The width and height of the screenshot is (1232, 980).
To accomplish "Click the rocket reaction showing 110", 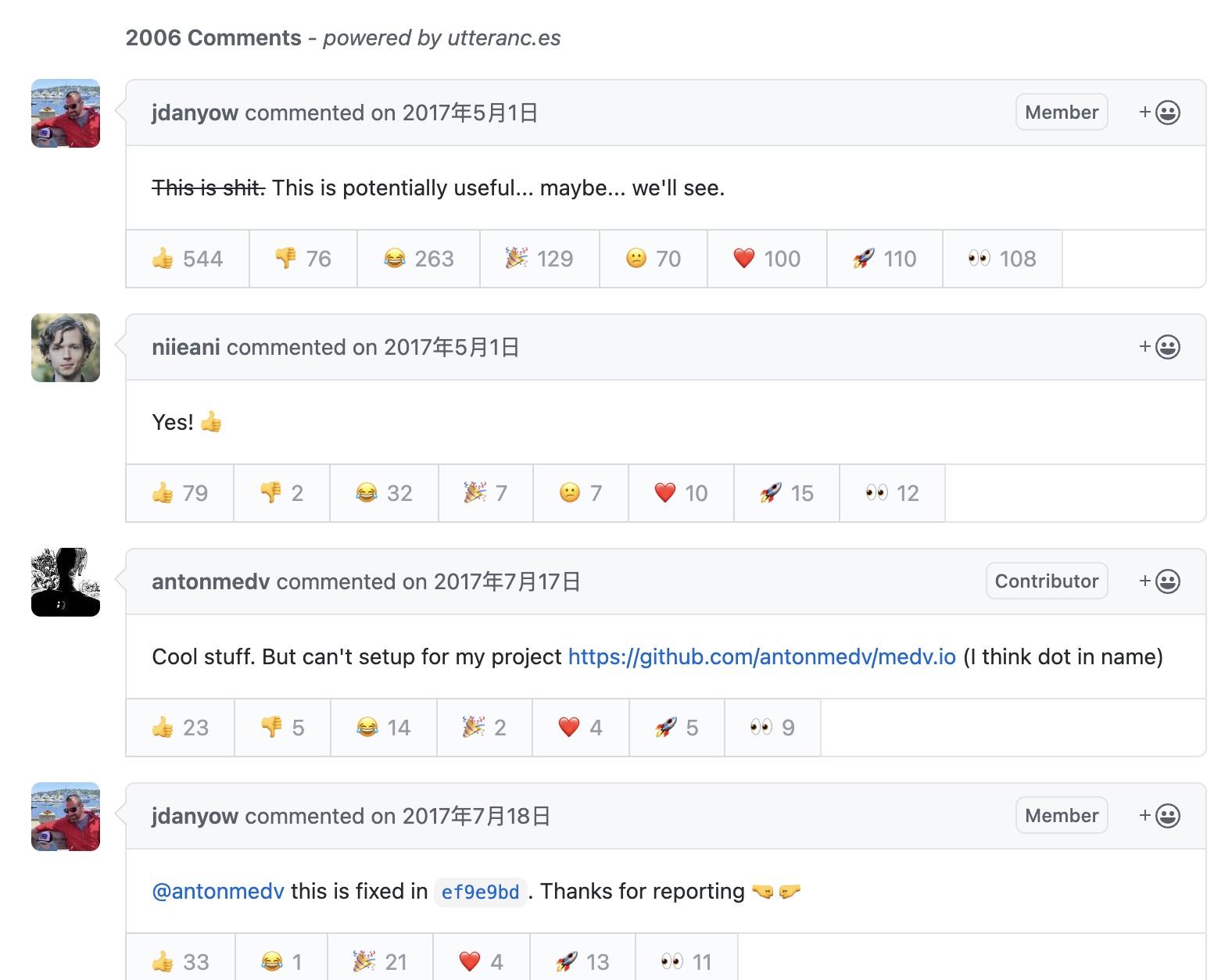I will (885, 259).
